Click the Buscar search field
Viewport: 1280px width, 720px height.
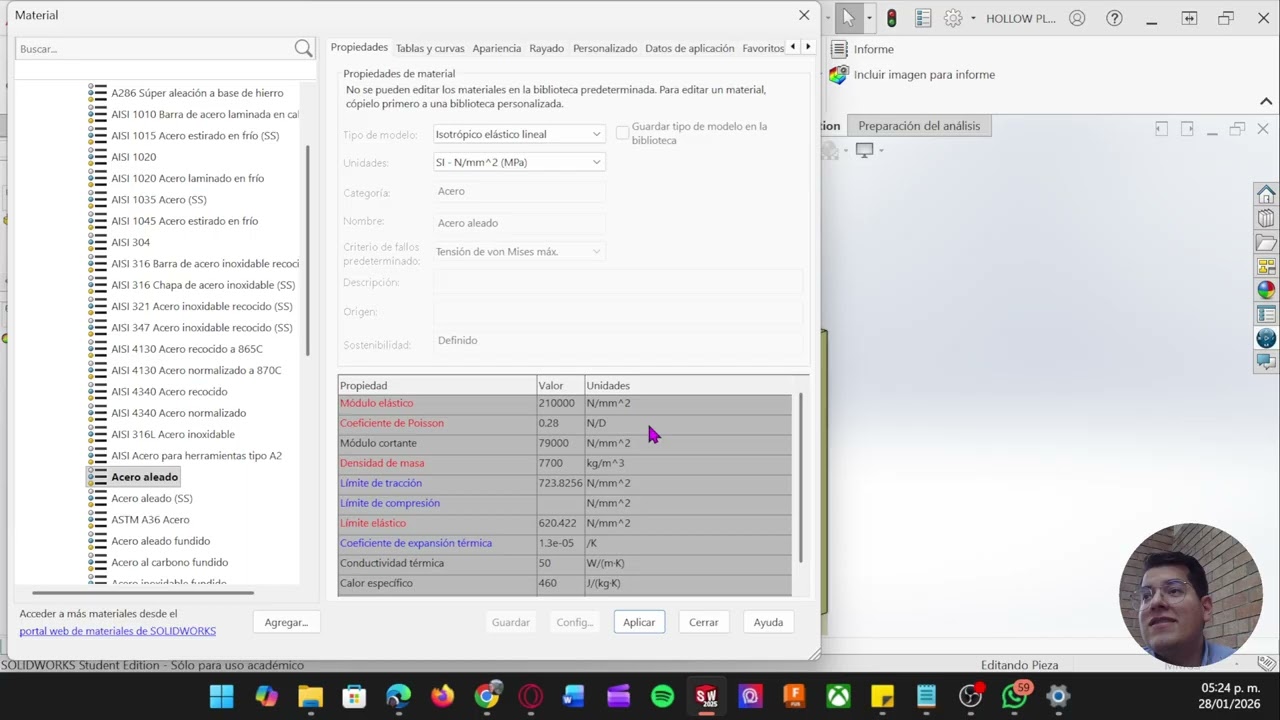pyautogui.click(x=155, y=48)
